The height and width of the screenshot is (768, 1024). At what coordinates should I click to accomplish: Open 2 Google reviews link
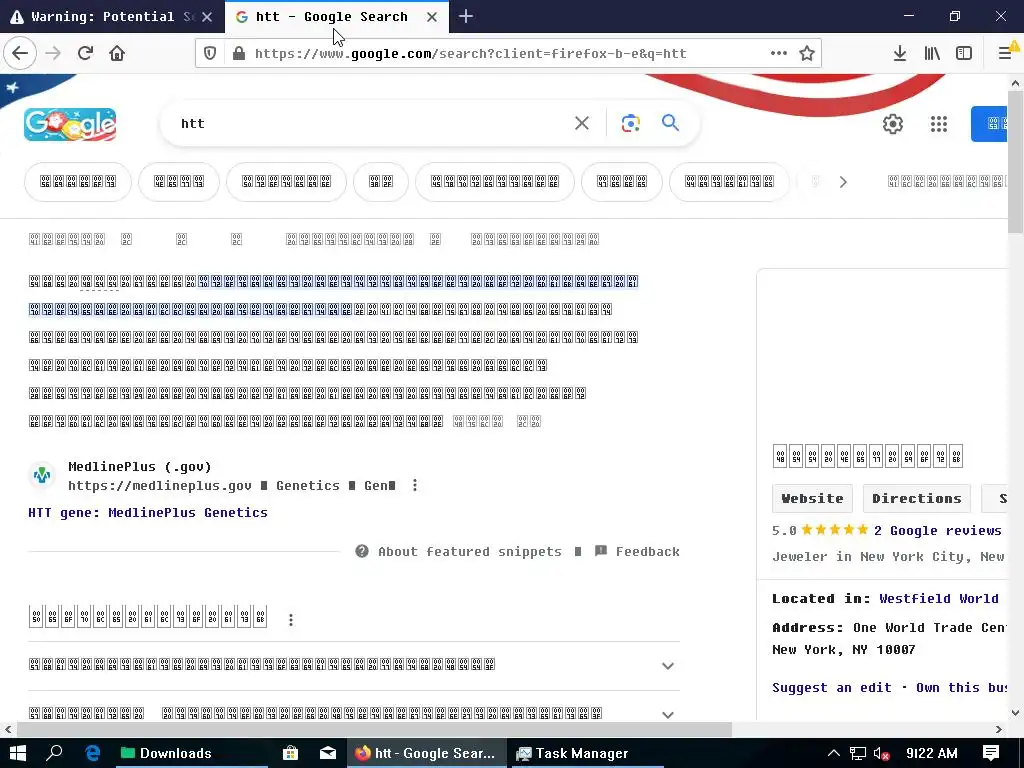point(937,530)
